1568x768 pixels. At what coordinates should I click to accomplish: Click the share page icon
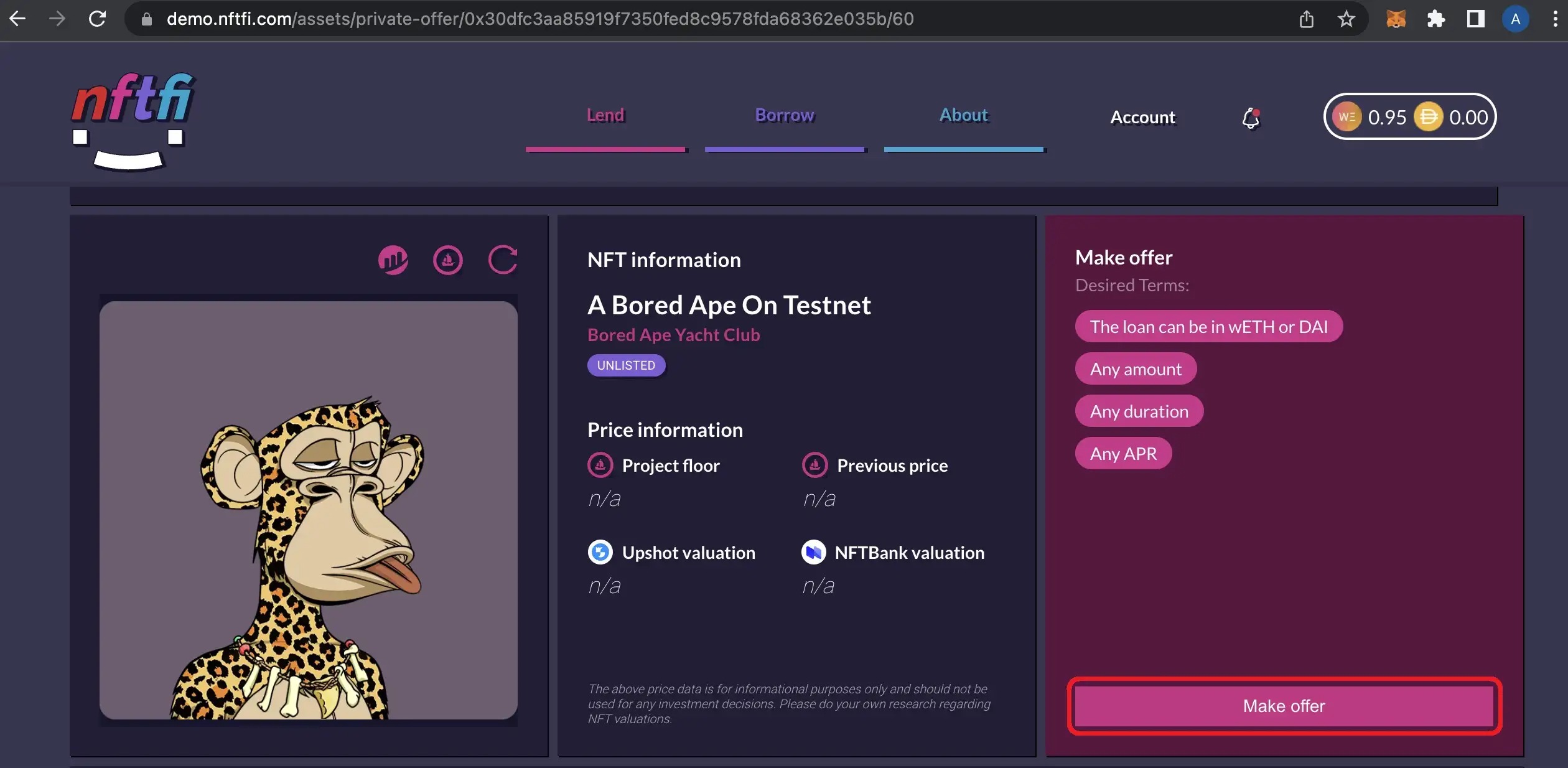coord(1307,19)
